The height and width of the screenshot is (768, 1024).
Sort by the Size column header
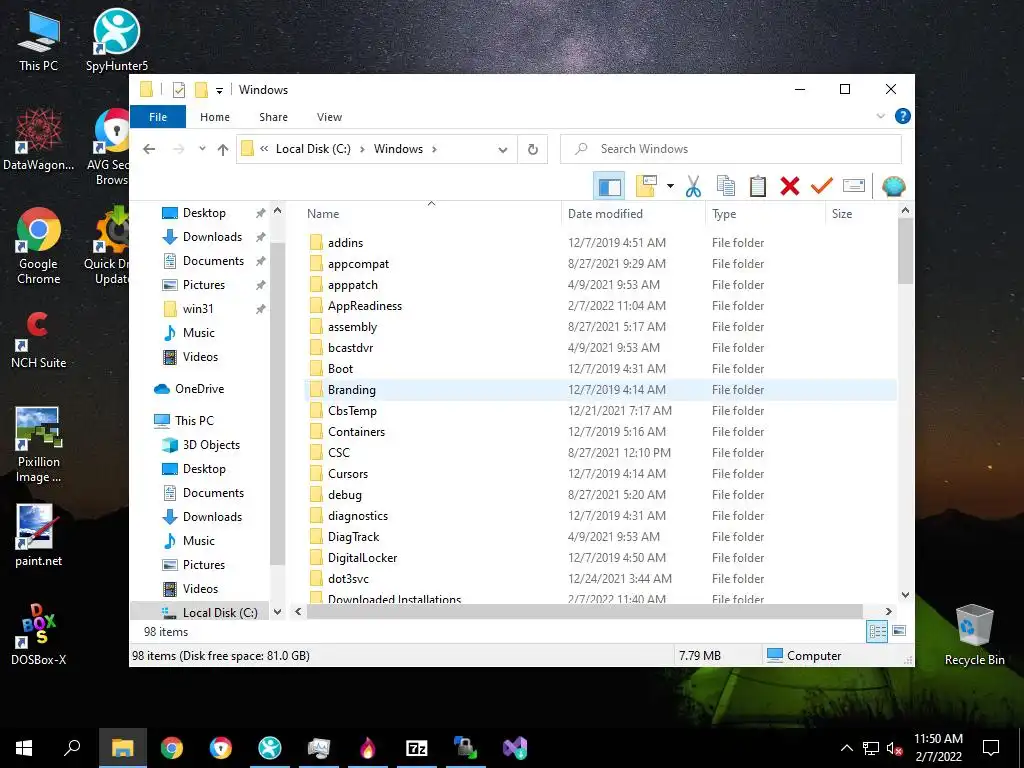tap(861, 214)
